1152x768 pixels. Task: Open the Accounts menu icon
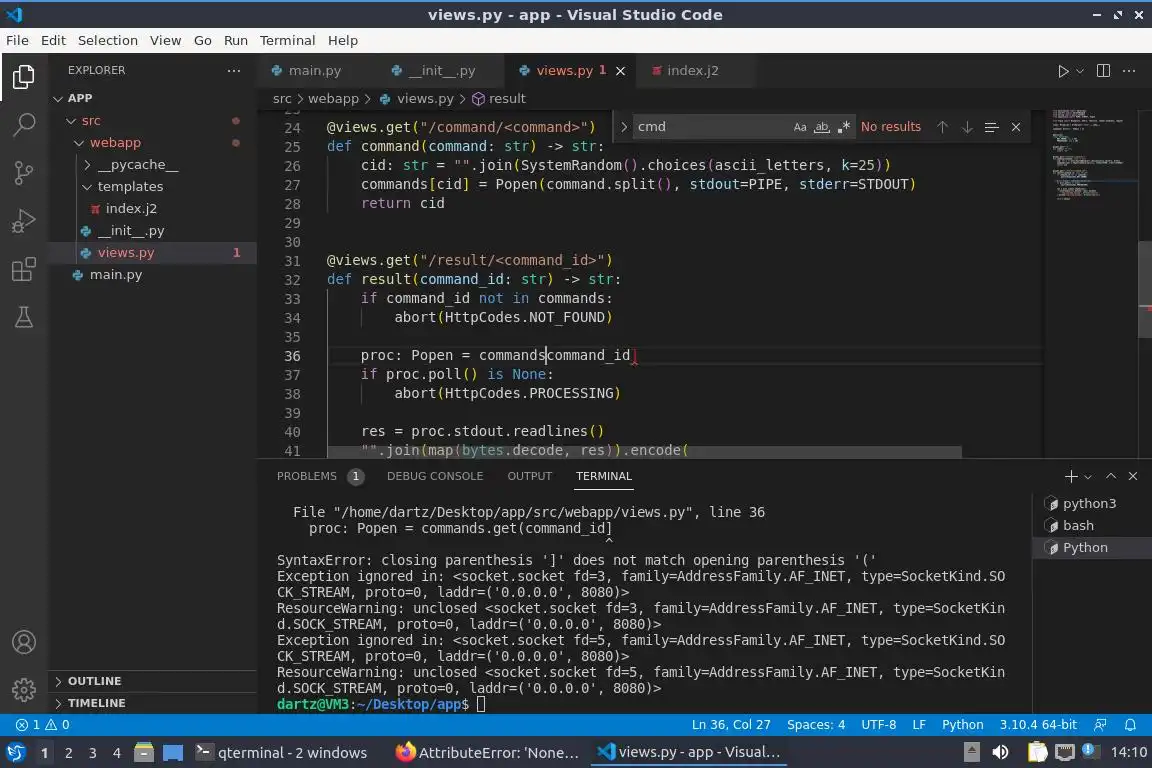pos(24,642)
